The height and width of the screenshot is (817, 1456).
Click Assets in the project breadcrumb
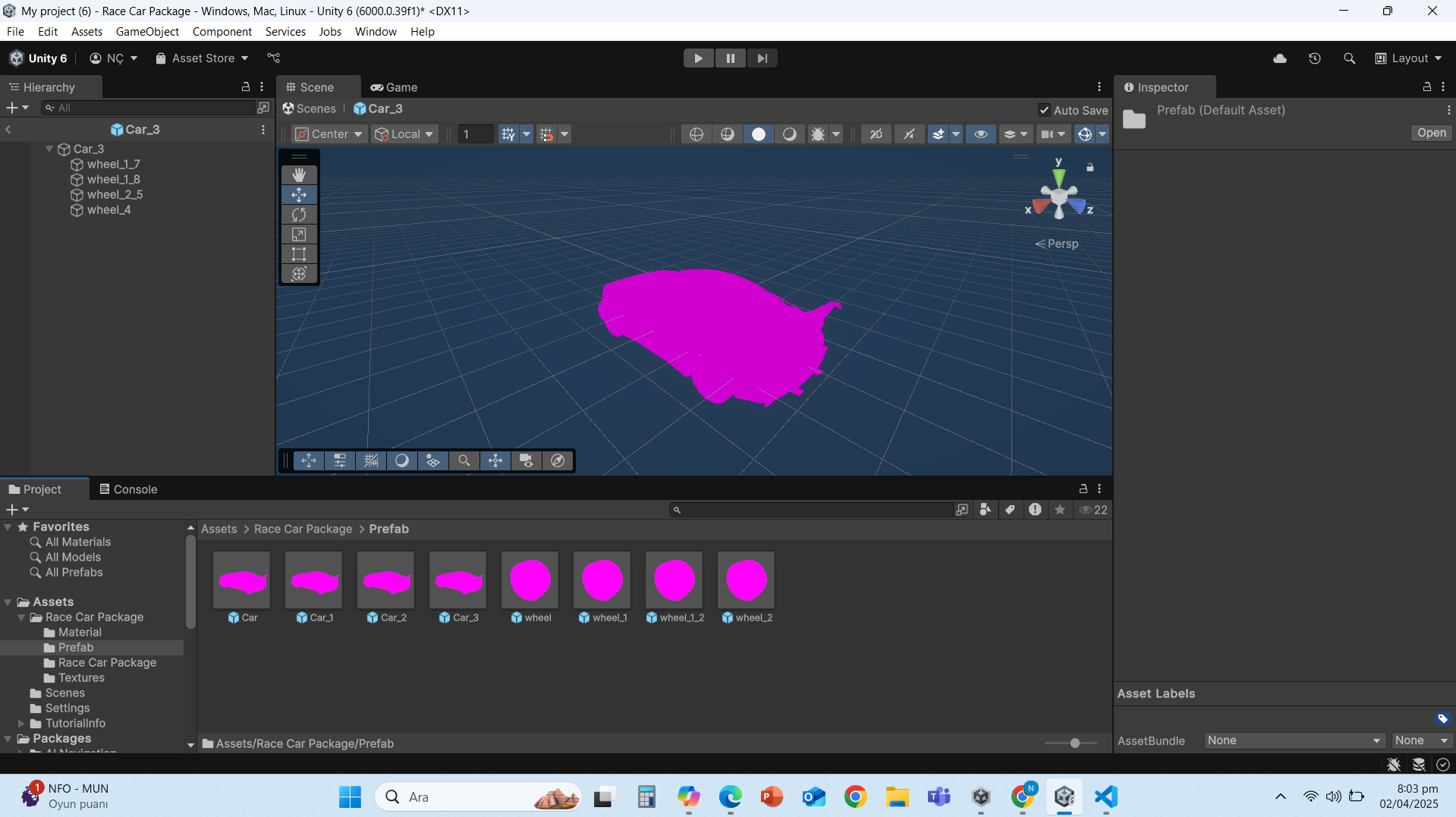pos(219,529)
